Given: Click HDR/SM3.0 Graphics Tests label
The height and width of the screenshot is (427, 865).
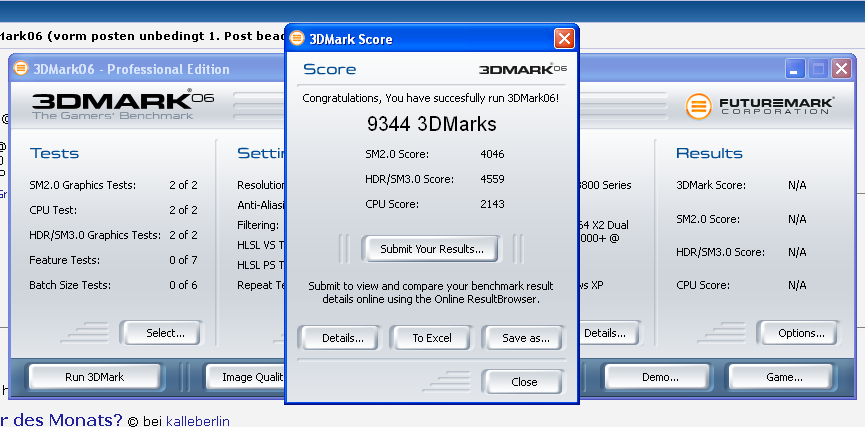Looking at the screenshot, I should click(x=95, y=235).
